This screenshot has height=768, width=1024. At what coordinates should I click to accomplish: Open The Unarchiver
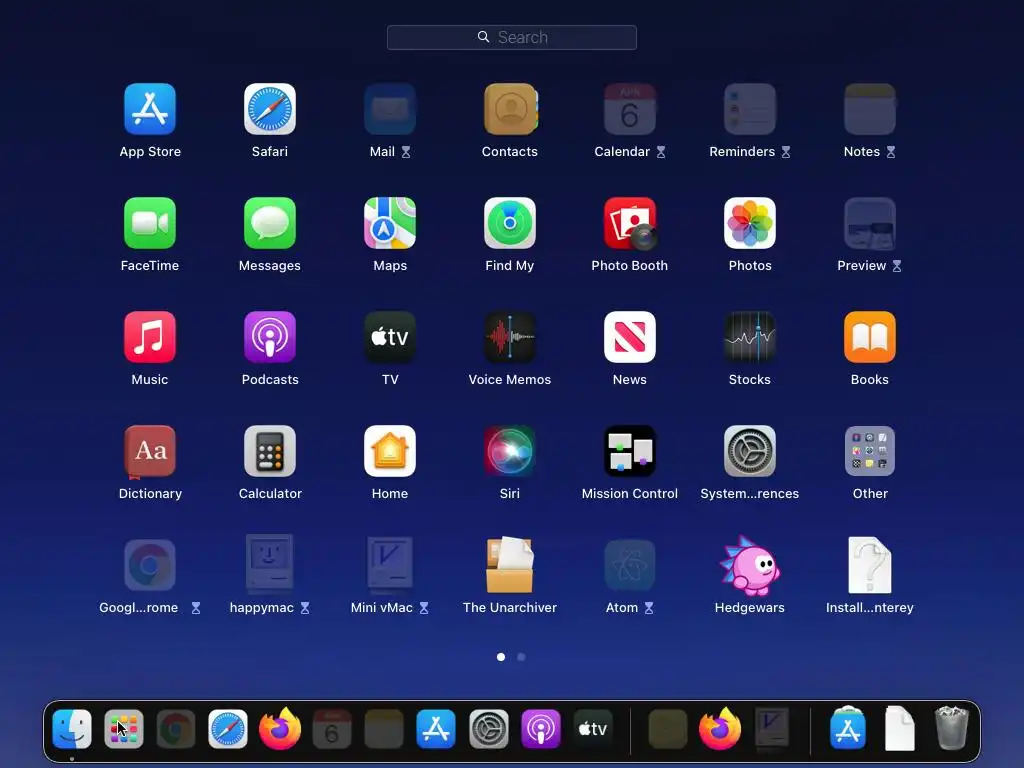coord(510,565)
